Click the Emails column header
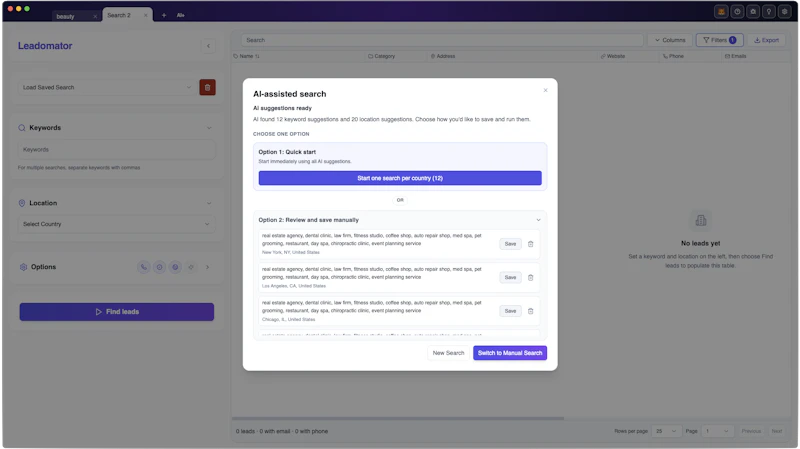The height and width of the screenshot is (449, 800). click(735, 56)
